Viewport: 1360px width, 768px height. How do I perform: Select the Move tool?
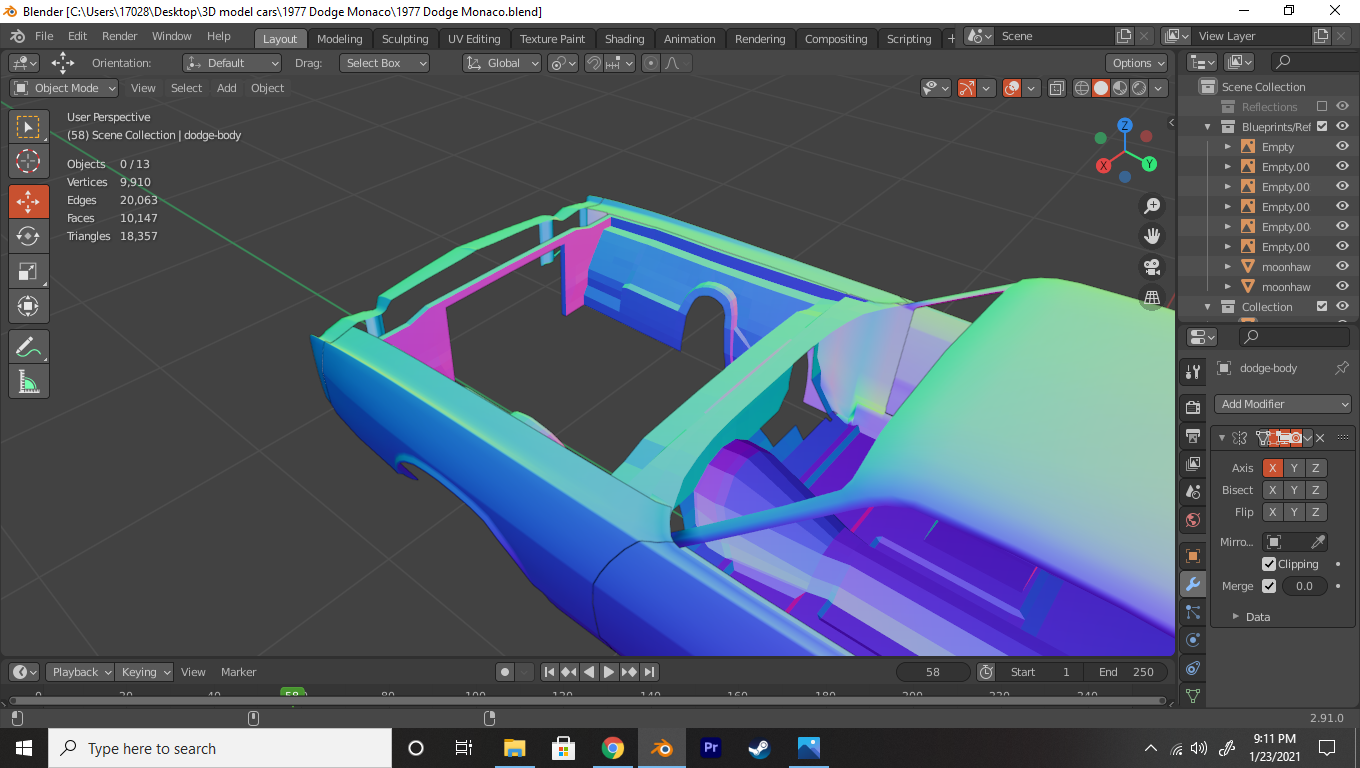tap(28, 201)
